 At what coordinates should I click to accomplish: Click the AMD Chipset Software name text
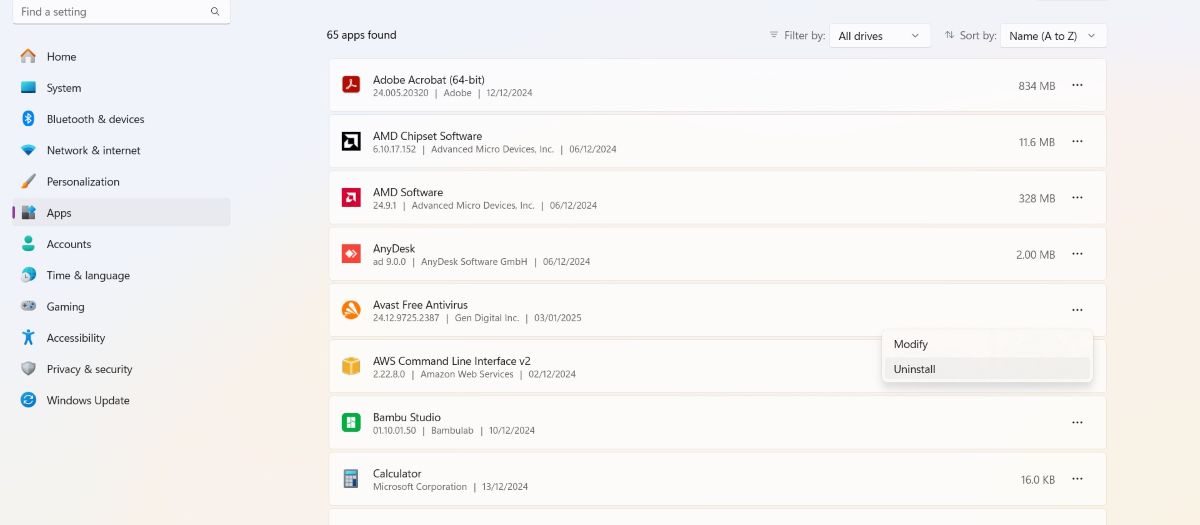427,136
